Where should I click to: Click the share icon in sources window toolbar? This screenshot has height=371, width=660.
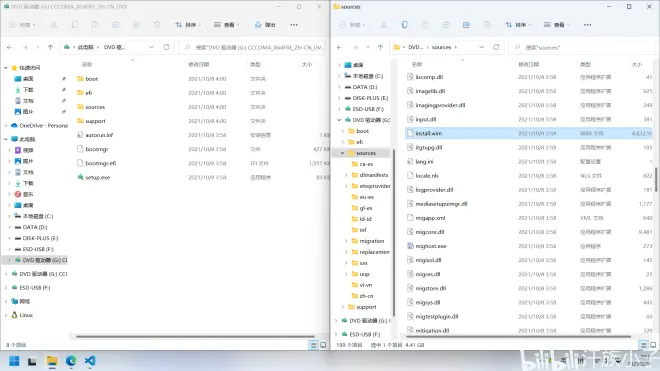click(x=466, y=25)
